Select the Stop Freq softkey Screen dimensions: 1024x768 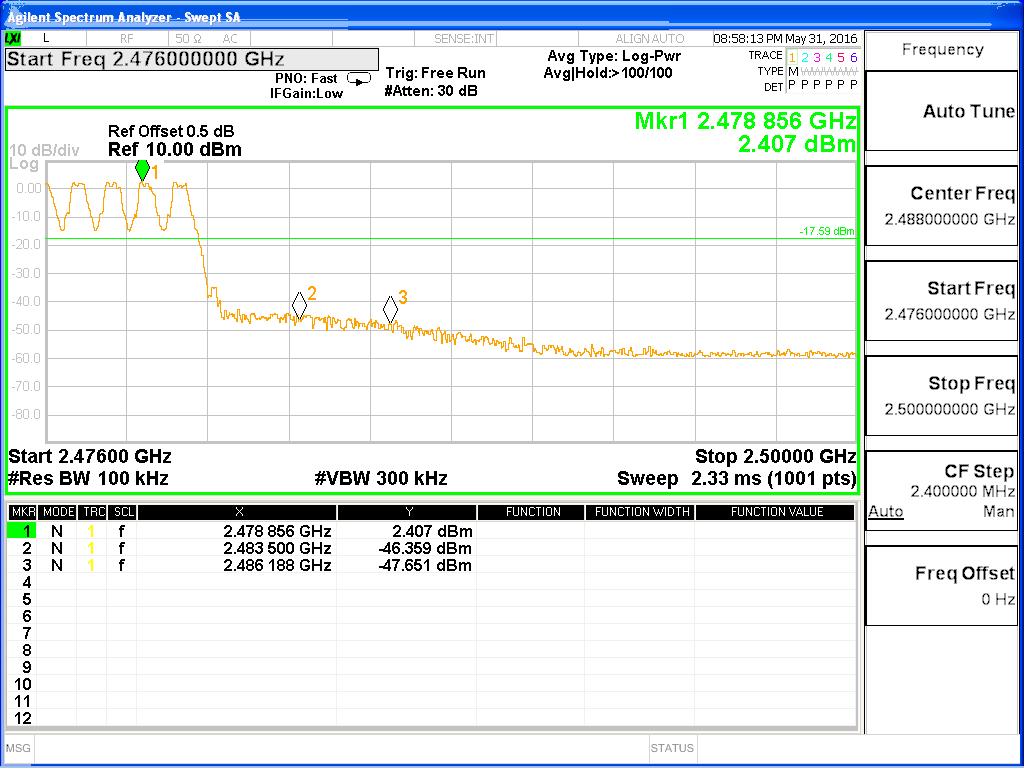tap(941, 396)
